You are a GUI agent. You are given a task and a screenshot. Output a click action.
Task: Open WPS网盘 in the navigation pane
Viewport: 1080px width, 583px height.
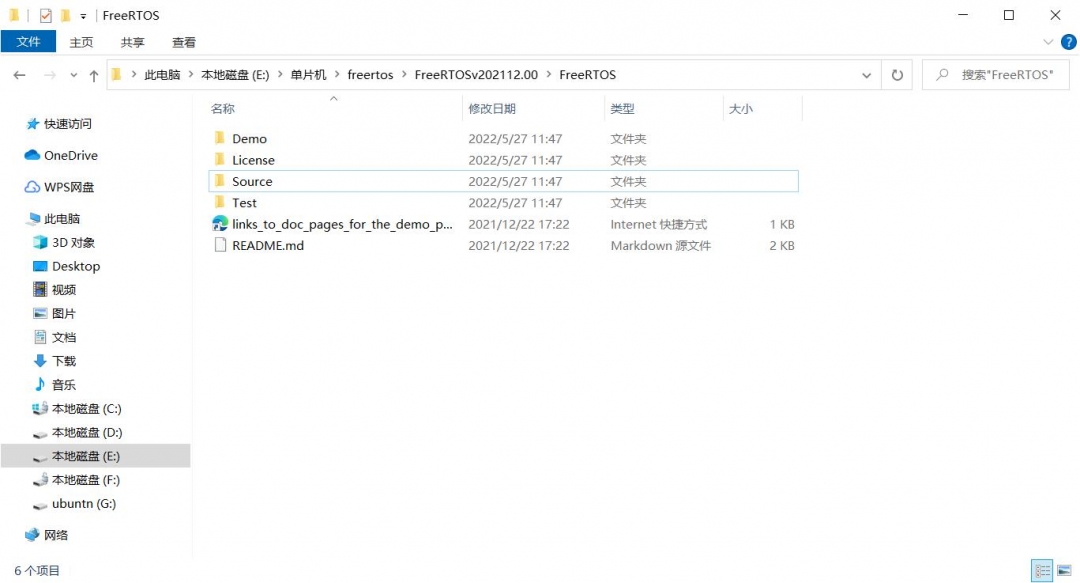[69, 187]
